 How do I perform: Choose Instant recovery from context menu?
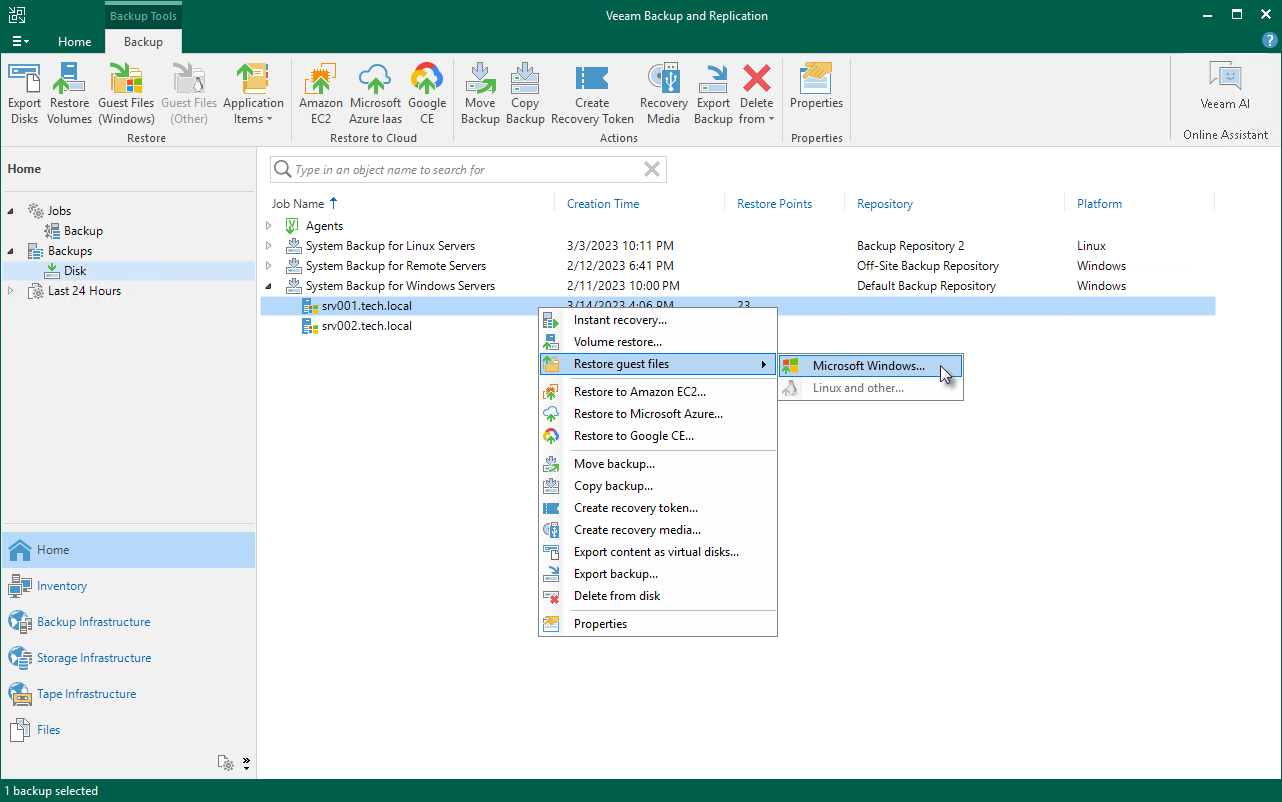[x=658, y=320]
